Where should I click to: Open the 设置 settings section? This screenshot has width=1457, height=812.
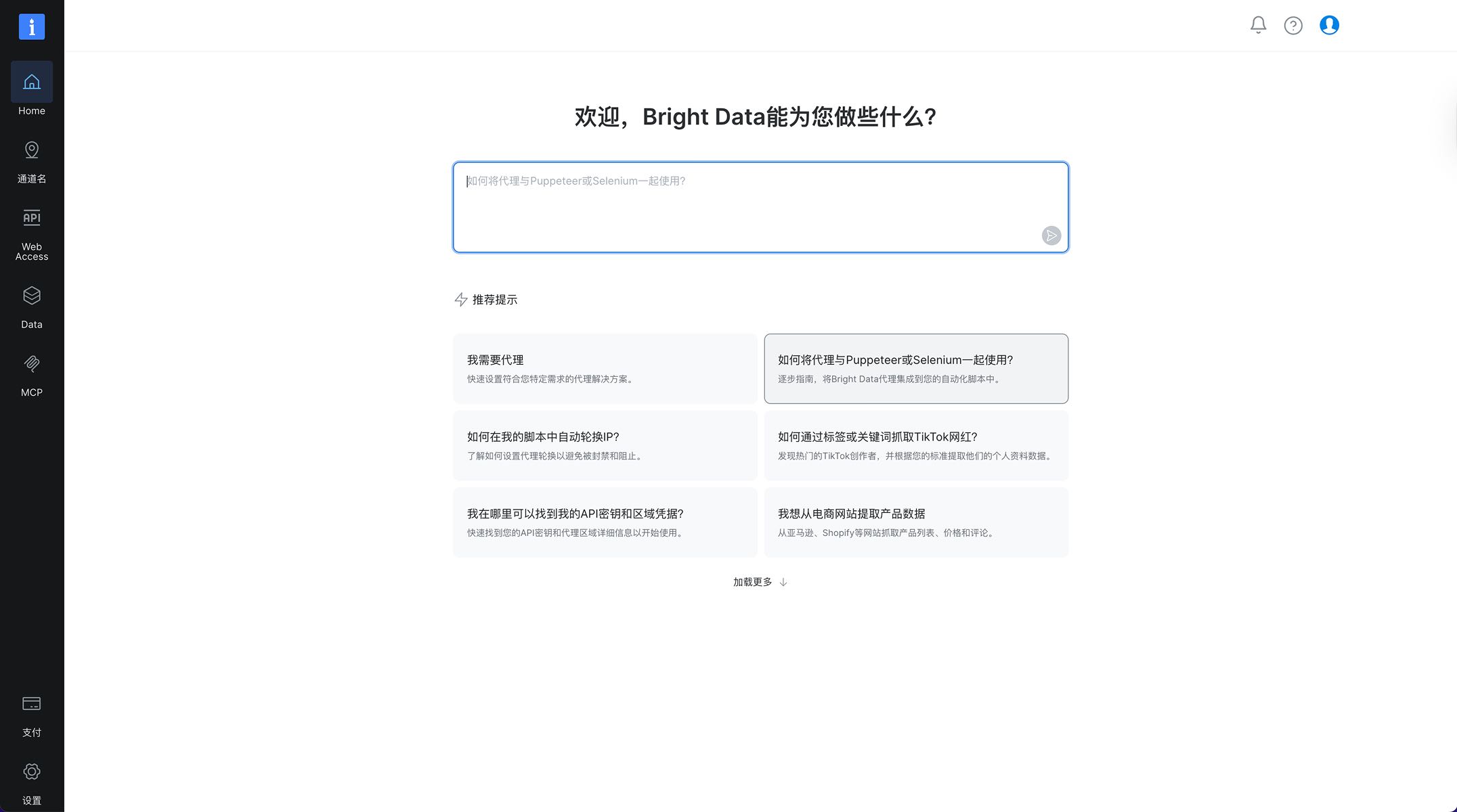(32, 784)
